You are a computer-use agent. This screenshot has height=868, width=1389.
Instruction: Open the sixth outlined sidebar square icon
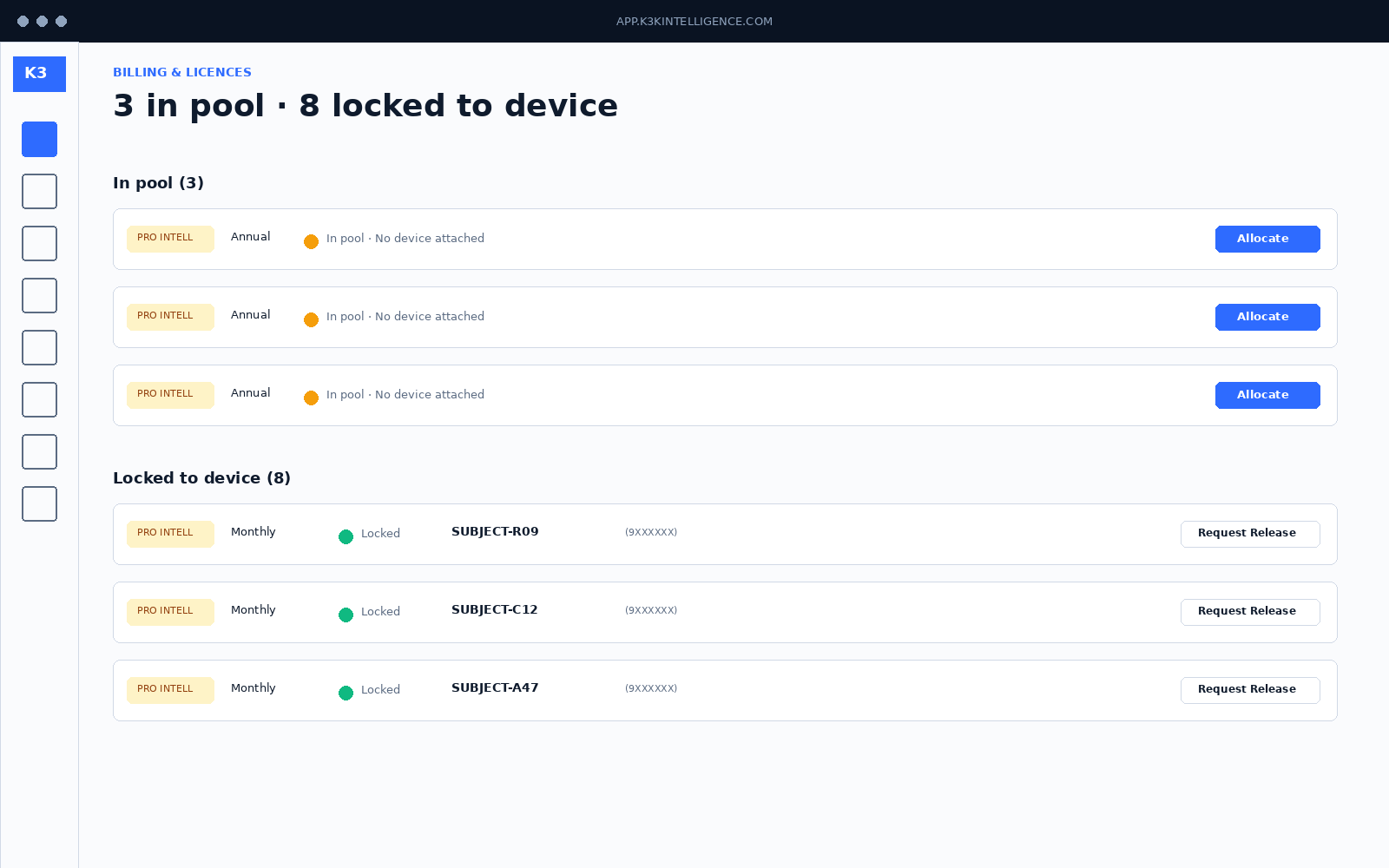tap(39, 451)
